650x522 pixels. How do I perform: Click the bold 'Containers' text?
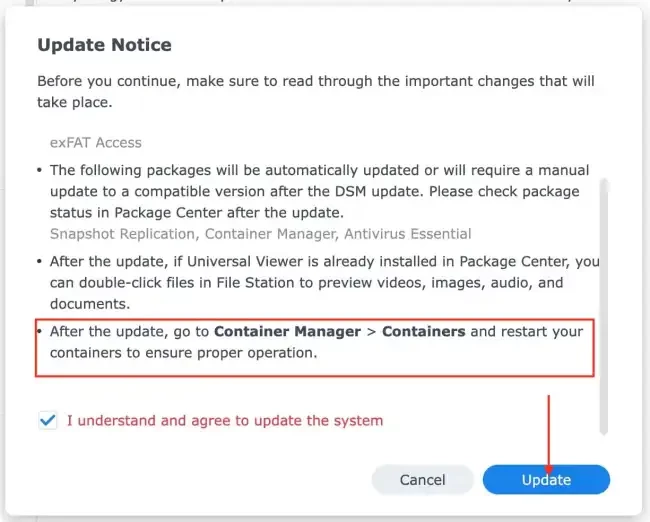pyautogui.click(x=424, y=331)
